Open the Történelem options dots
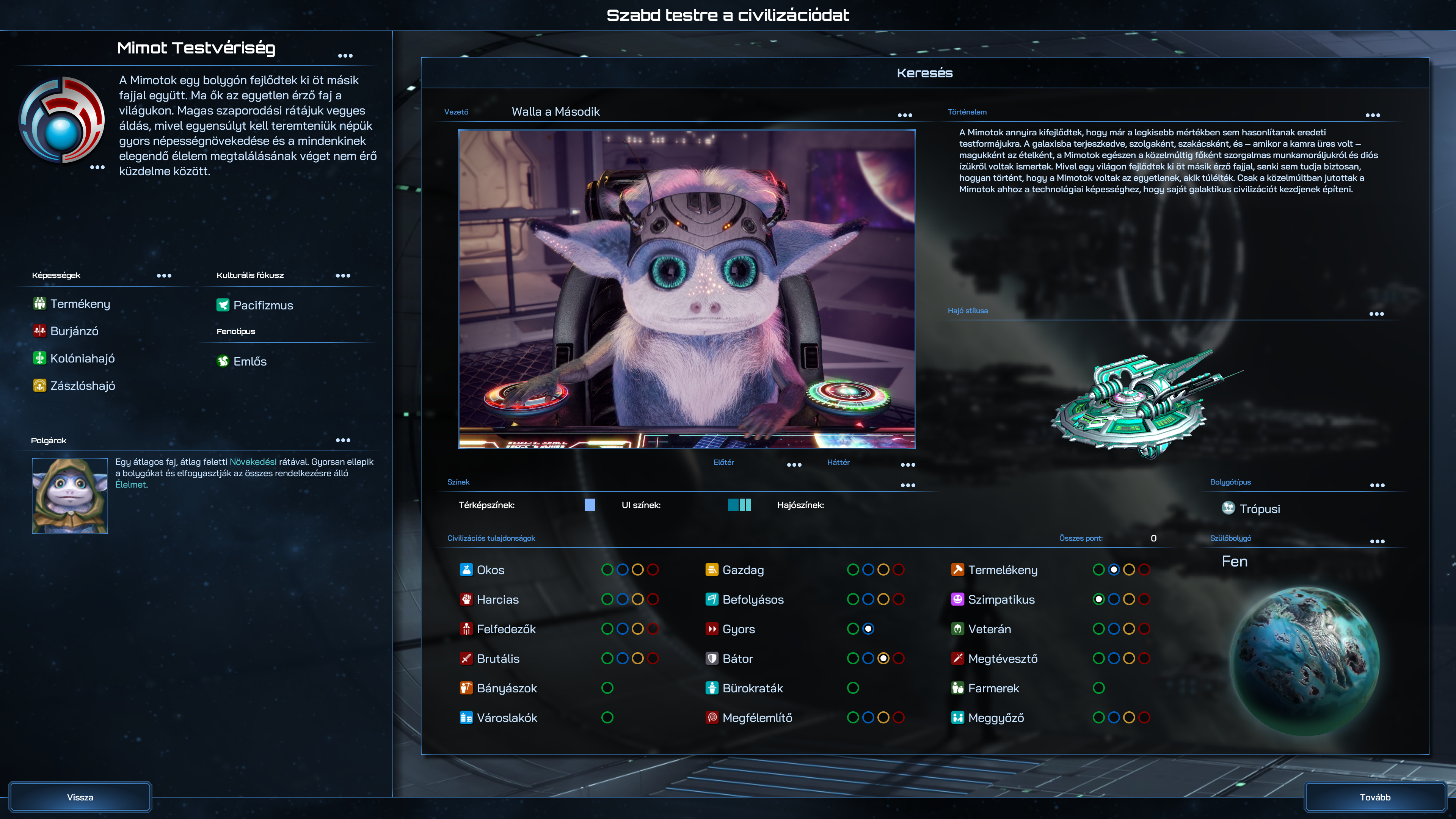The width and height of the screenshot is (1456, 819). [x=1372, y=115]
